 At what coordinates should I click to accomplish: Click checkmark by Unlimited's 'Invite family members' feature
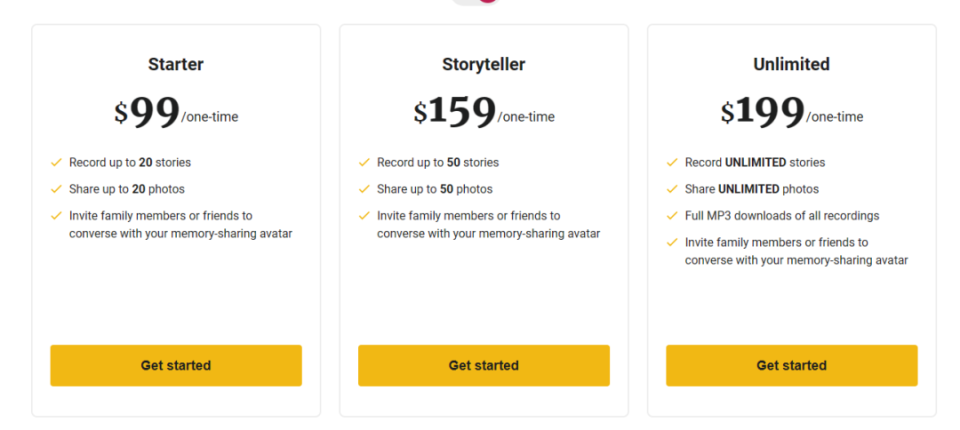coord(672,242)
